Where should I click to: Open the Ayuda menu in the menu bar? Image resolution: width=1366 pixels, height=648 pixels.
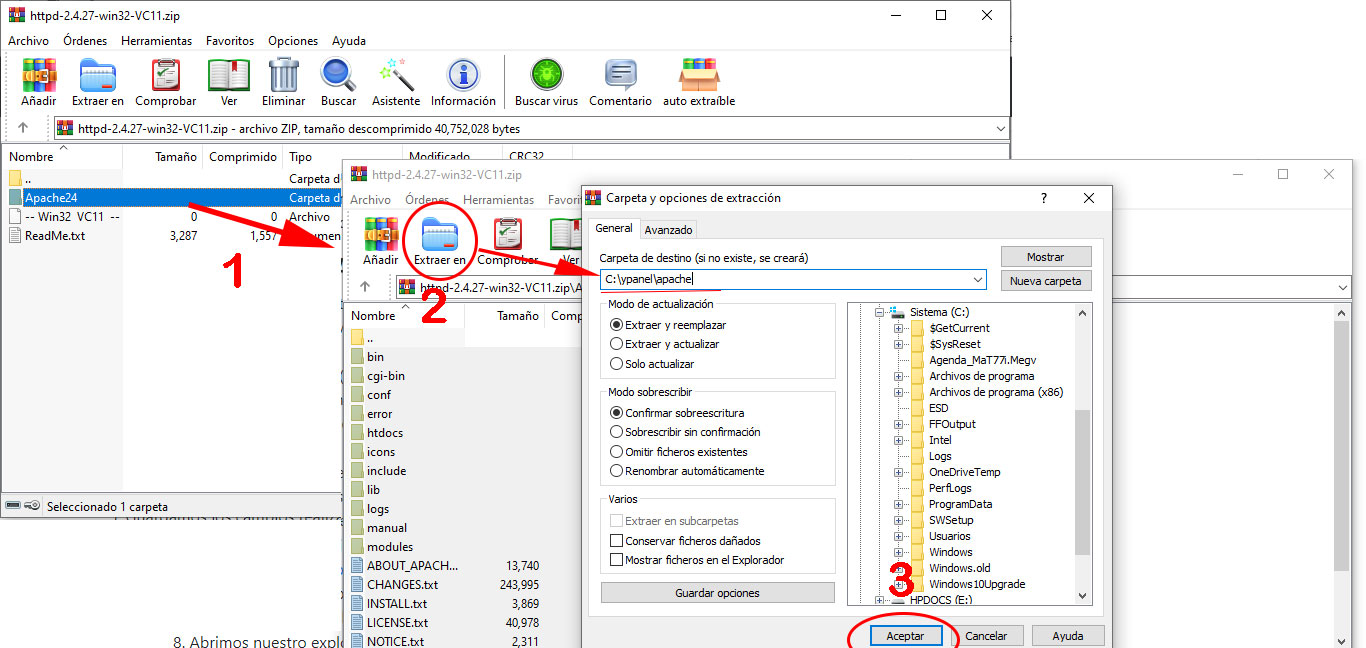349,41
